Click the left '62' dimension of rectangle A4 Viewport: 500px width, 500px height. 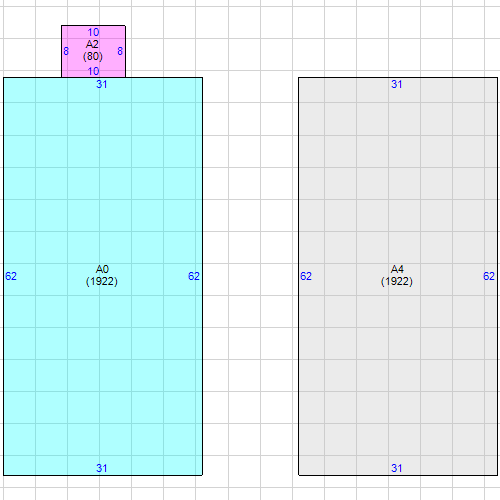pos(306,276)
